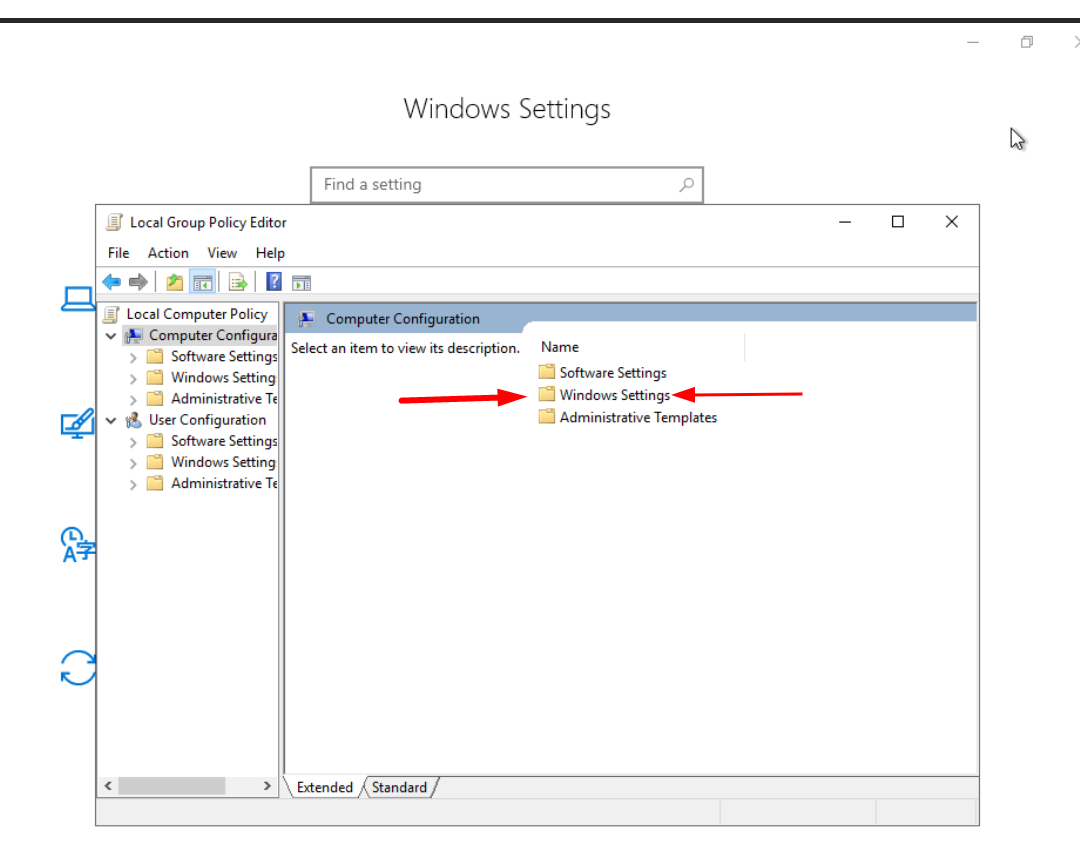
Task: Switch to the Standard tab
Action: pos(399,788)
